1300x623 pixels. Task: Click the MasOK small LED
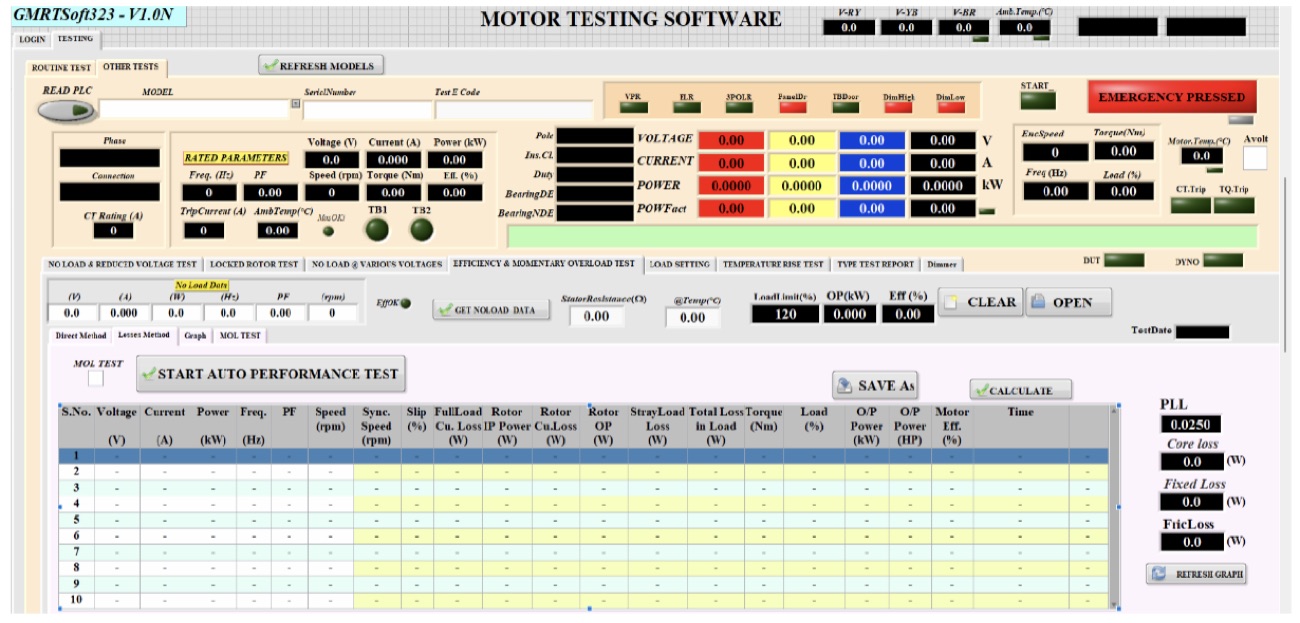(328, 231)
